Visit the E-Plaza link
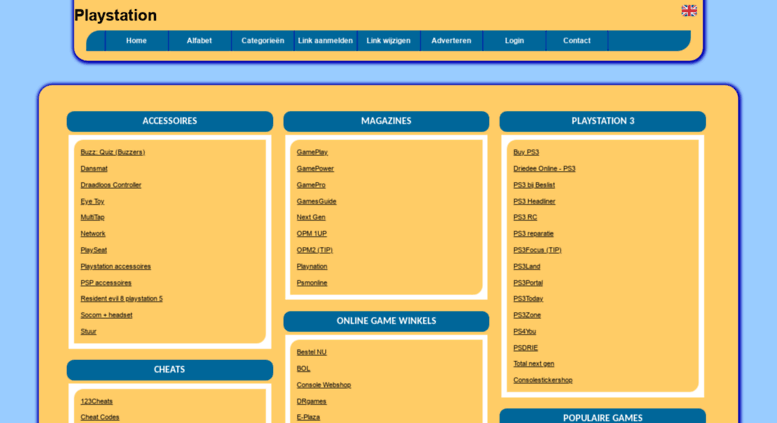 point(308,417)
